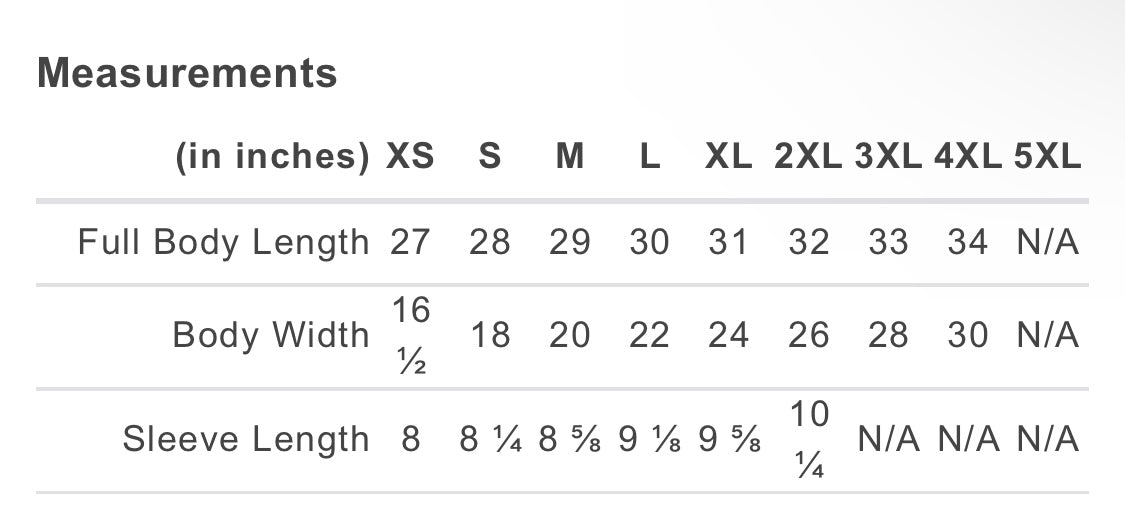
Task: Select the medium body width value 20
Action: [x=569, y=335]
